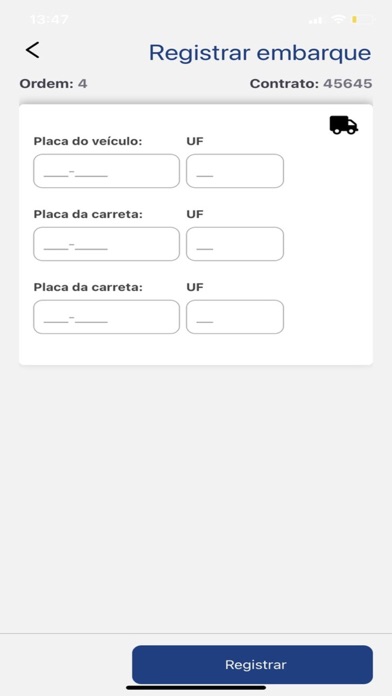392x696 pixels.
Task: Tap the battery indicator in status bar
Action: click(x=362, y=20)
